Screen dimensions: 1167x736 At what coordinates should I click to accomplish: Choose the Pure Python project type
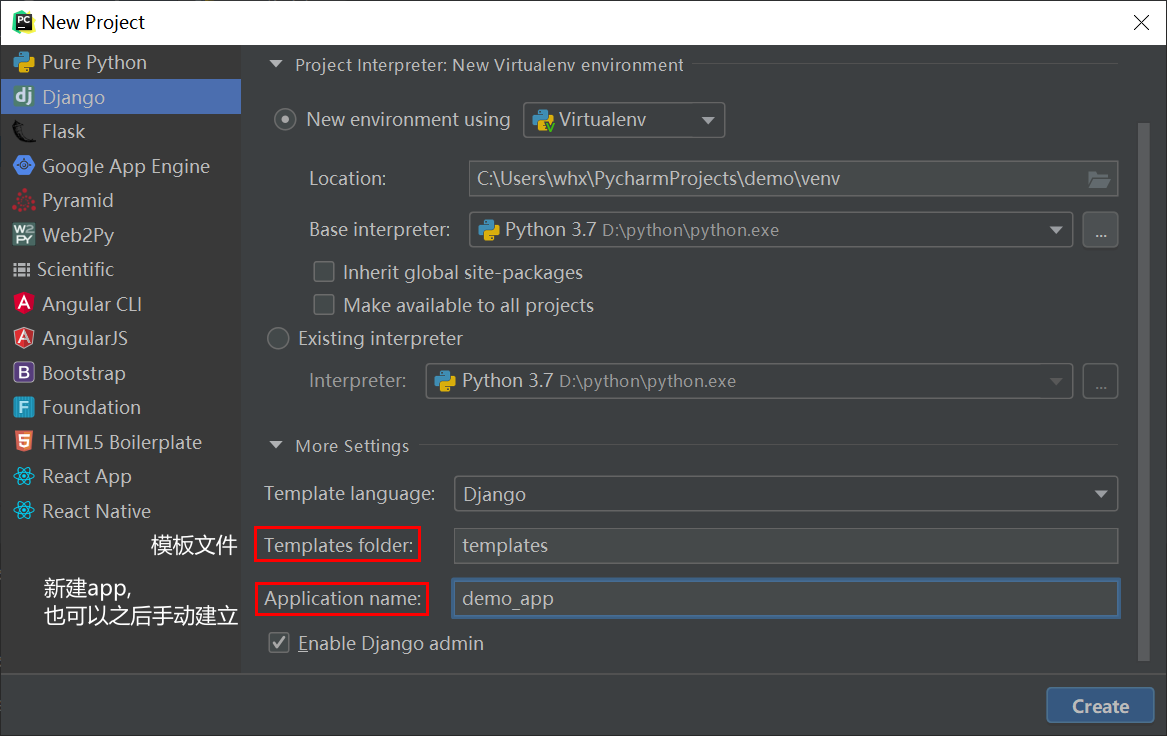point(121,63)
